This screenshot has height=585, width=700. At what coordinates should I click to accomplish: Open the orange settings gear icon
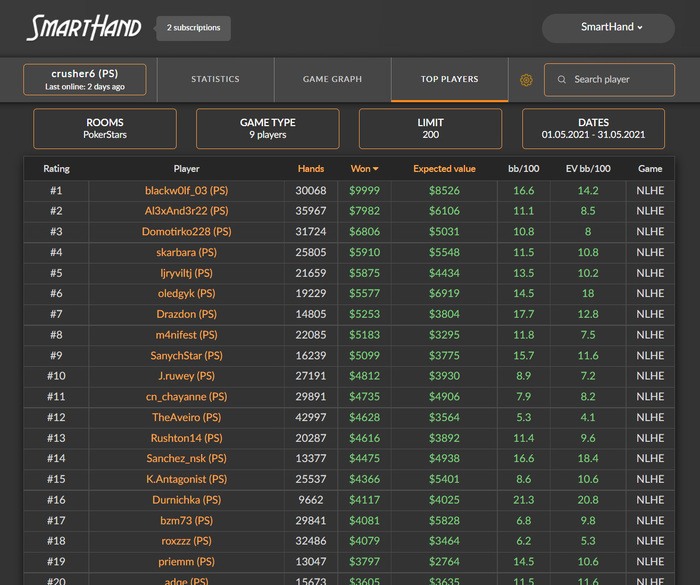[526, 80]
